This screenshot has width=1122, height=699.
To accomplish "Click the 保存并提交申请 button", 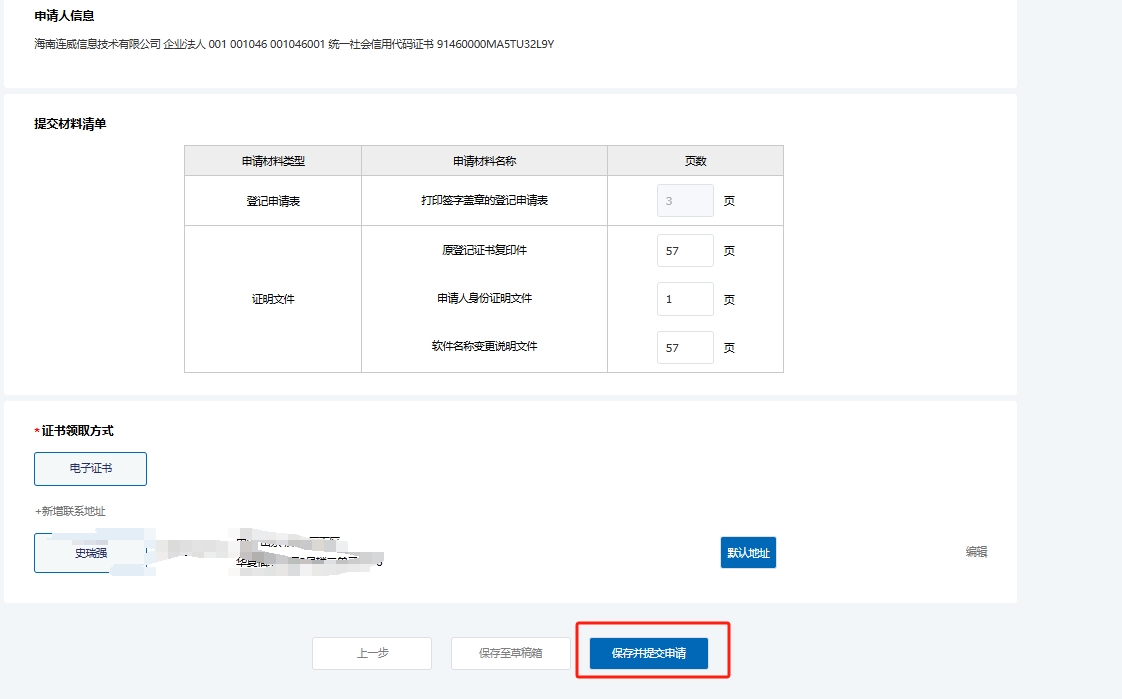I will tap(649, 653).
